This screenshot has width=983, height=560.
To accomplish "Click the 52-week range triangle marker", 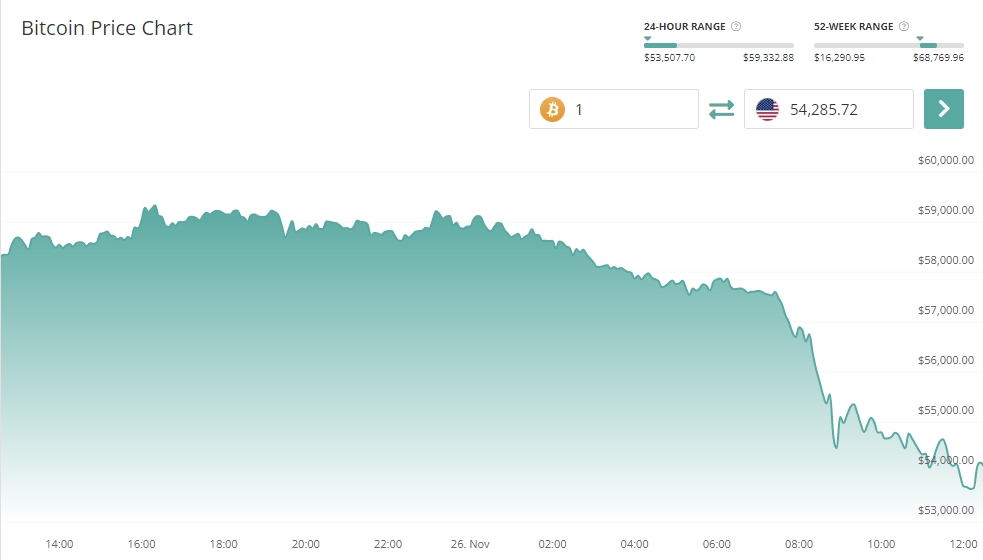I will (x=920, y=38).
